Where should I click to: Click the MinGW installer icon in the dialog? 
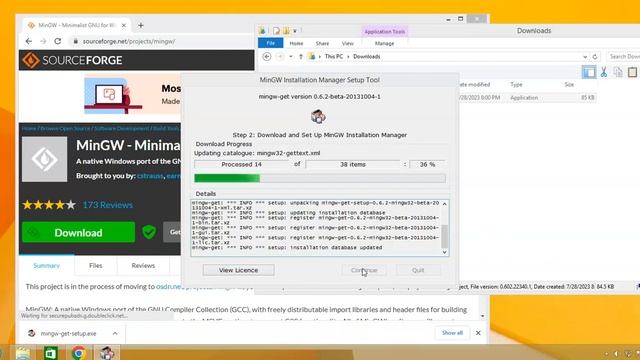[x=318, y=117]
